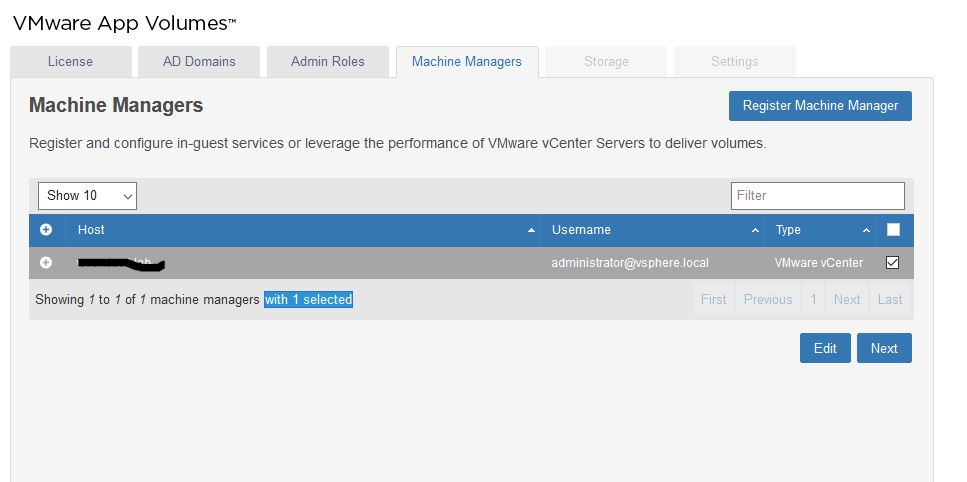Uncheck the VMware vCenter row checkbox
The height and width of the screenshot is (482, 967).
point(892,263)
